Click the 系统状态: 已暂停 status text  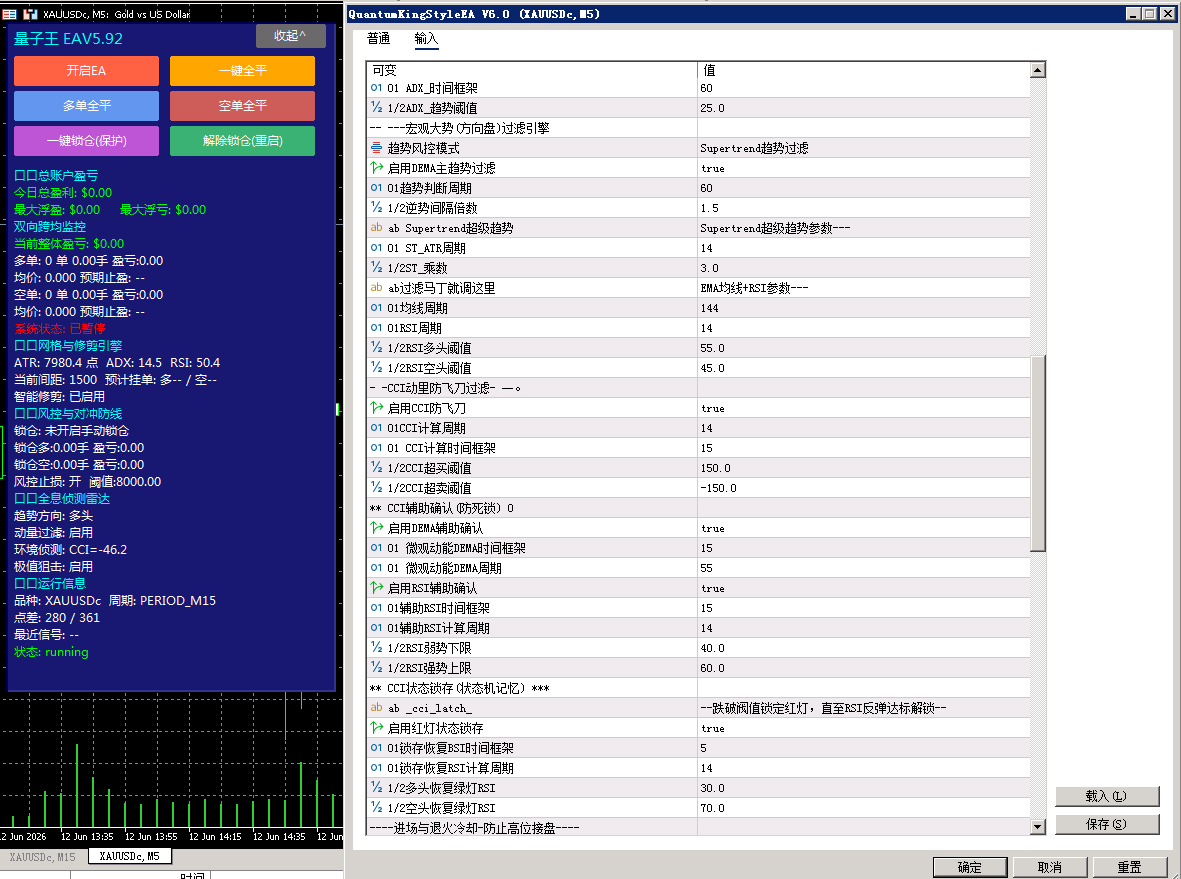(x=60, y=328)
